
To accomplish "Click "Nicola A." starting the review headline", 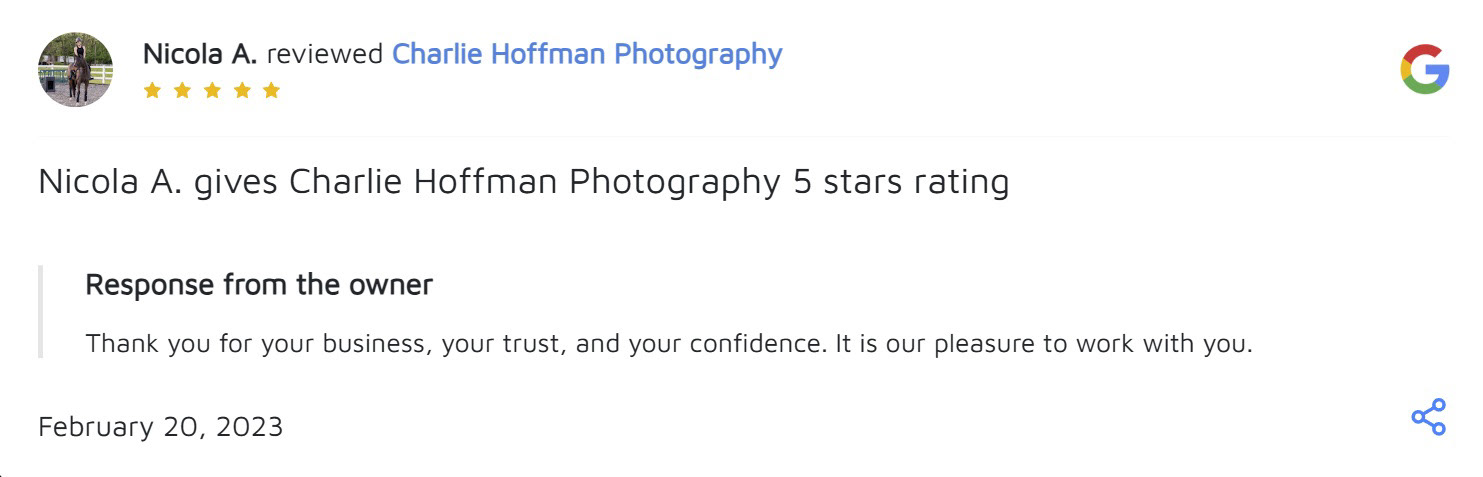I will (110, 182).
